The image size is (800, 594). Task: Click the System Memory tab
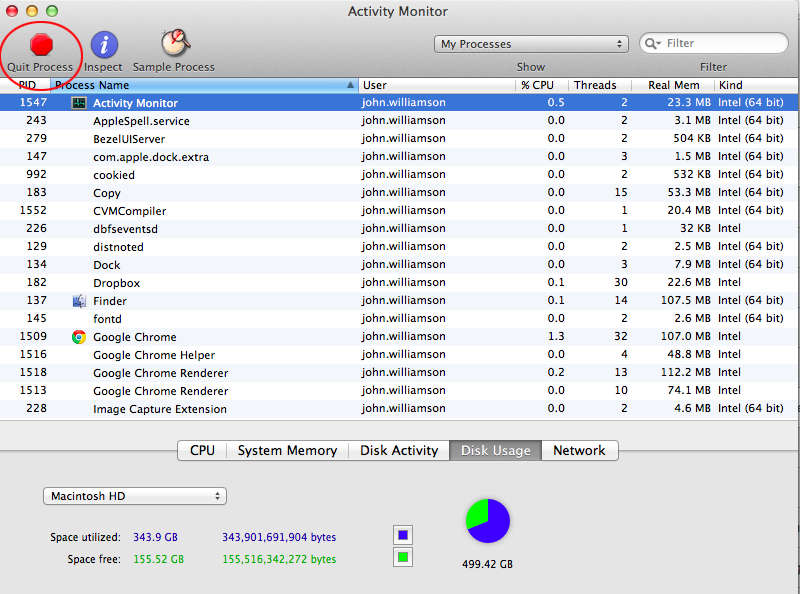point(287,450)
